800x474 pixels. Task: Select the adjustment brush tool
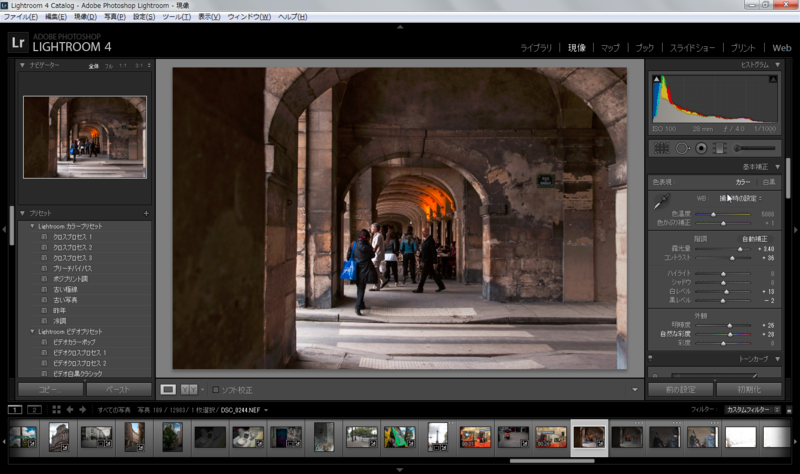tap(755, 148)
